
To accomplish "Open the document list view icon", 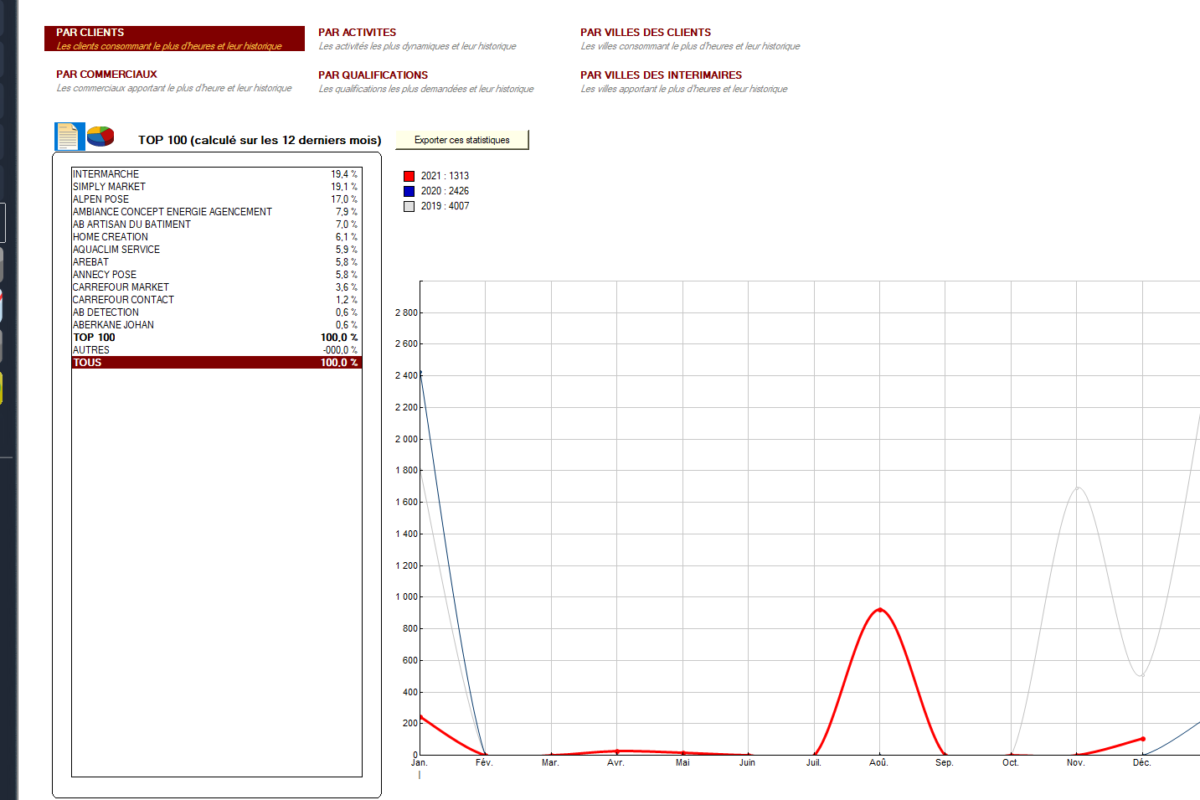I will (x=68, y=137).
